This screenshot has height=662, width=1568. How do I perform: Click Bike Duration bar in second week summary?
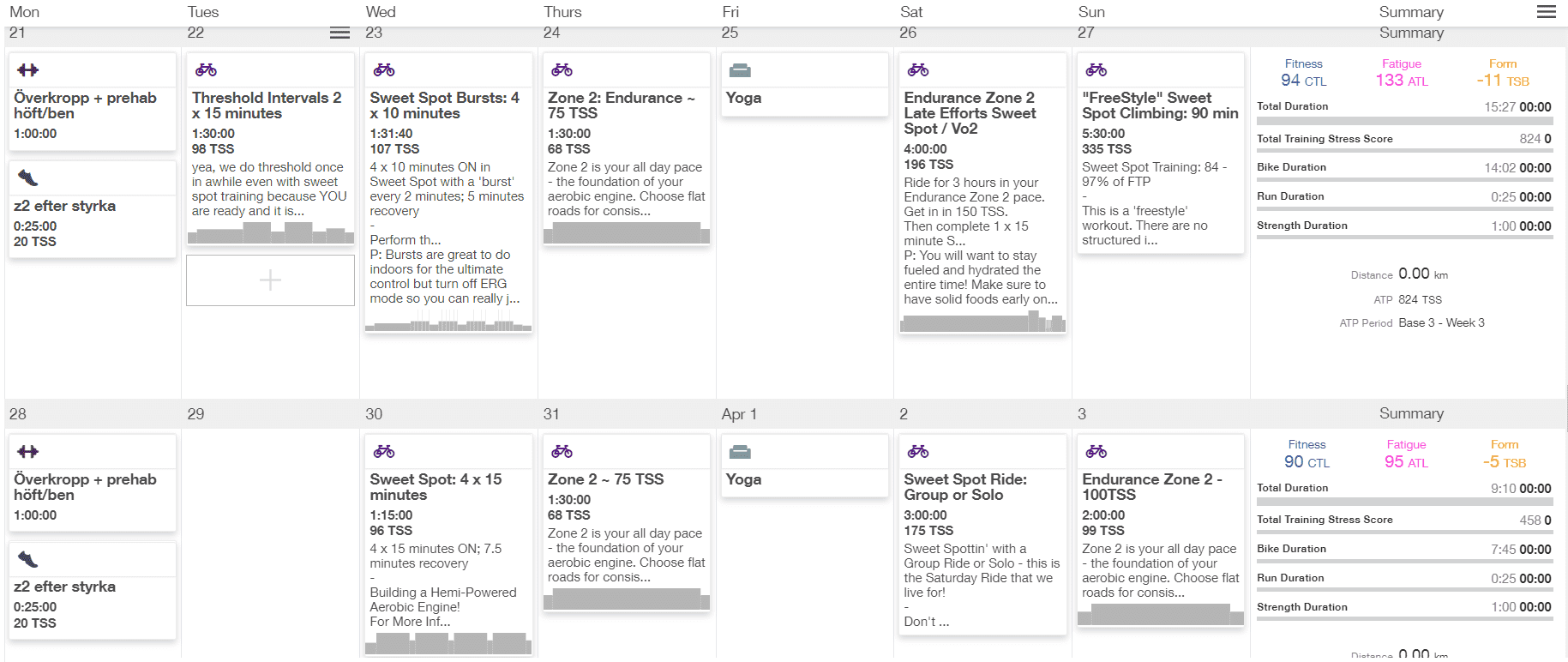point(1404,562)
